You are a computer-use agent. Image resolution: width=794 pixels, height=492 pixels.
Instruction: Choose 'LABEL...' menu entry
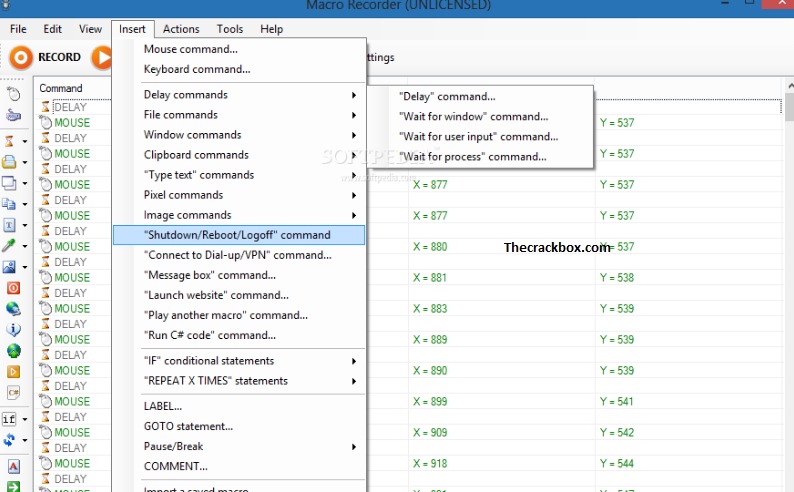(239, 406)
